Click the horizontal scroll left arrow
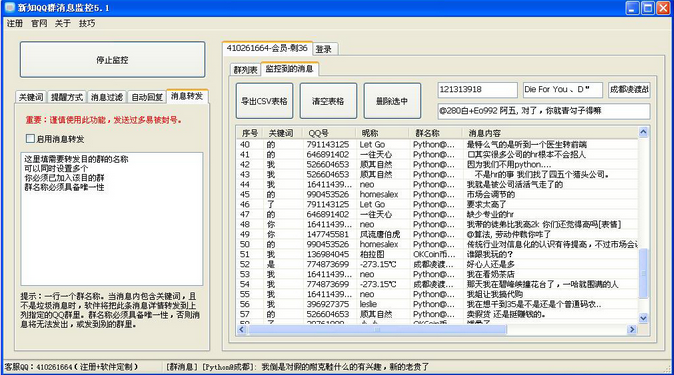The height and width of the screenshot is (375, 674). pyautogui.click(x=242, y=329)
